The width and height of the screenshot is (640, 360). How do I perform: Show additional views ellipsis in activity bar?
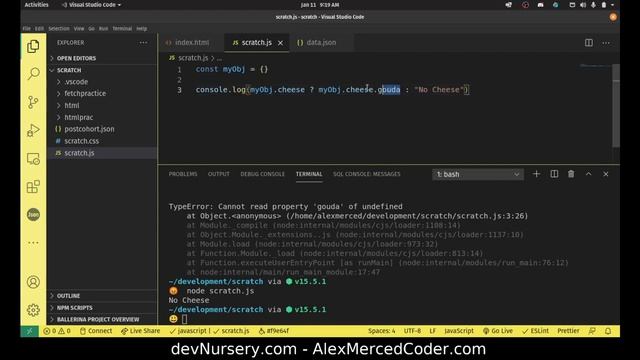tap(33, 242)
